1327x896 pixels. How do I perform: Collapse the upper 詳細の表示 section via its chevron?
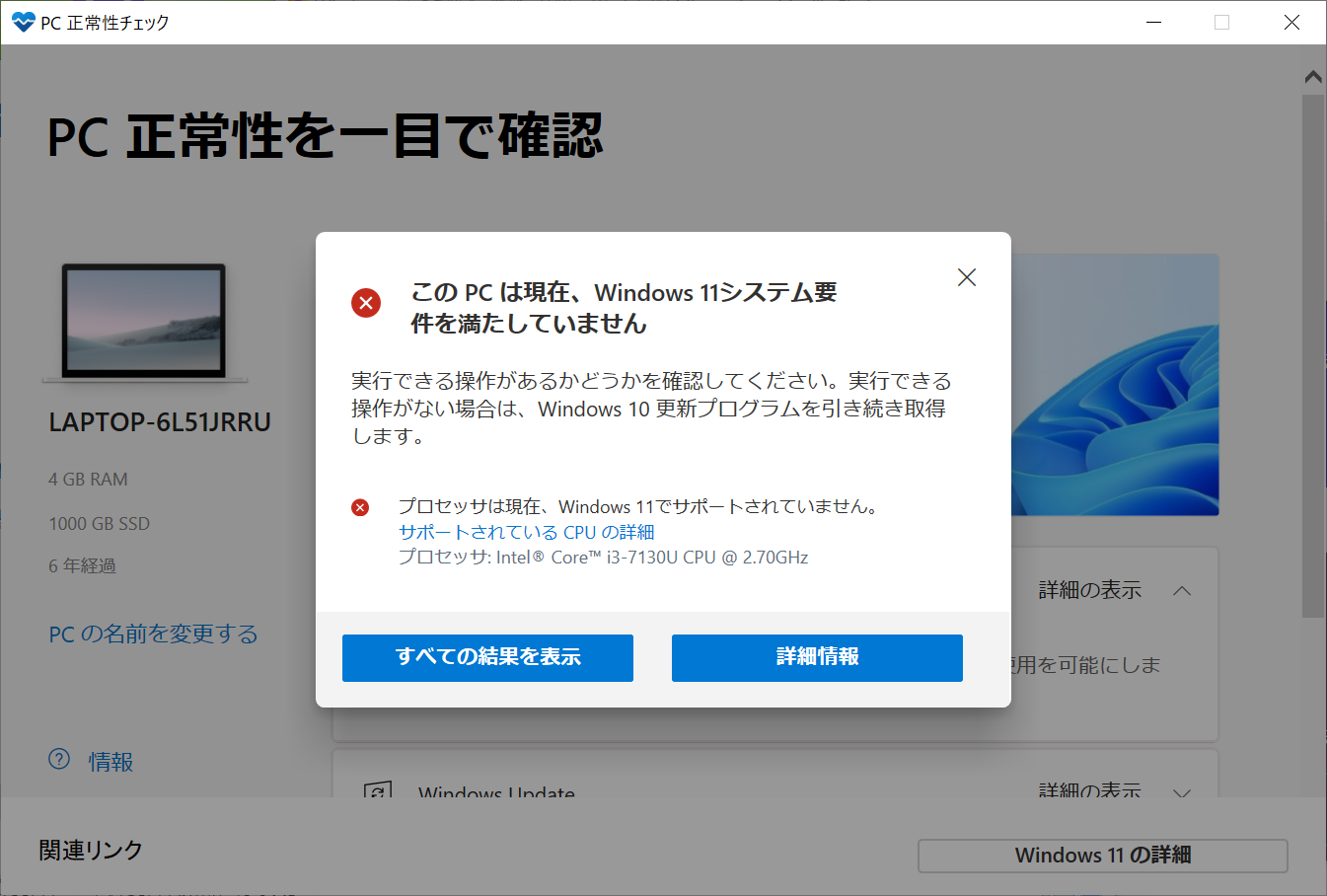[x=1183, y=589]
